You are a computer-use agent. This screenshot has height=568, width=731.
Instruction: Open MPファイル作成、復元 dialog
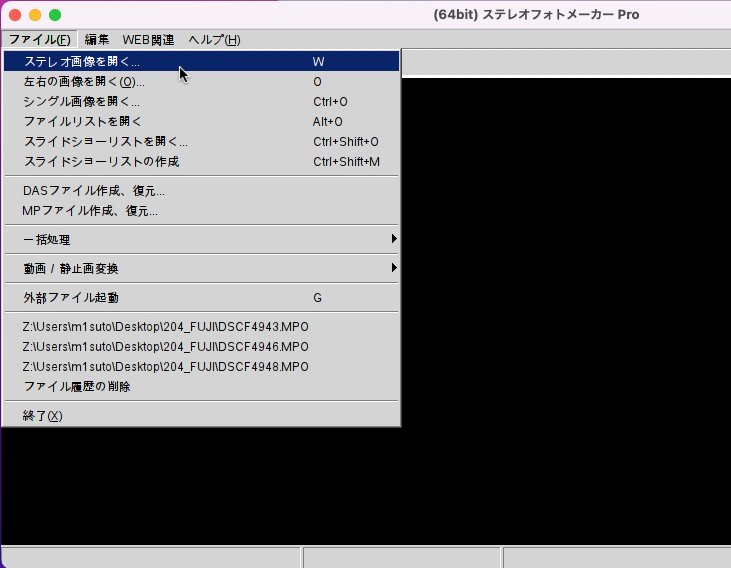tap(201, 211)
